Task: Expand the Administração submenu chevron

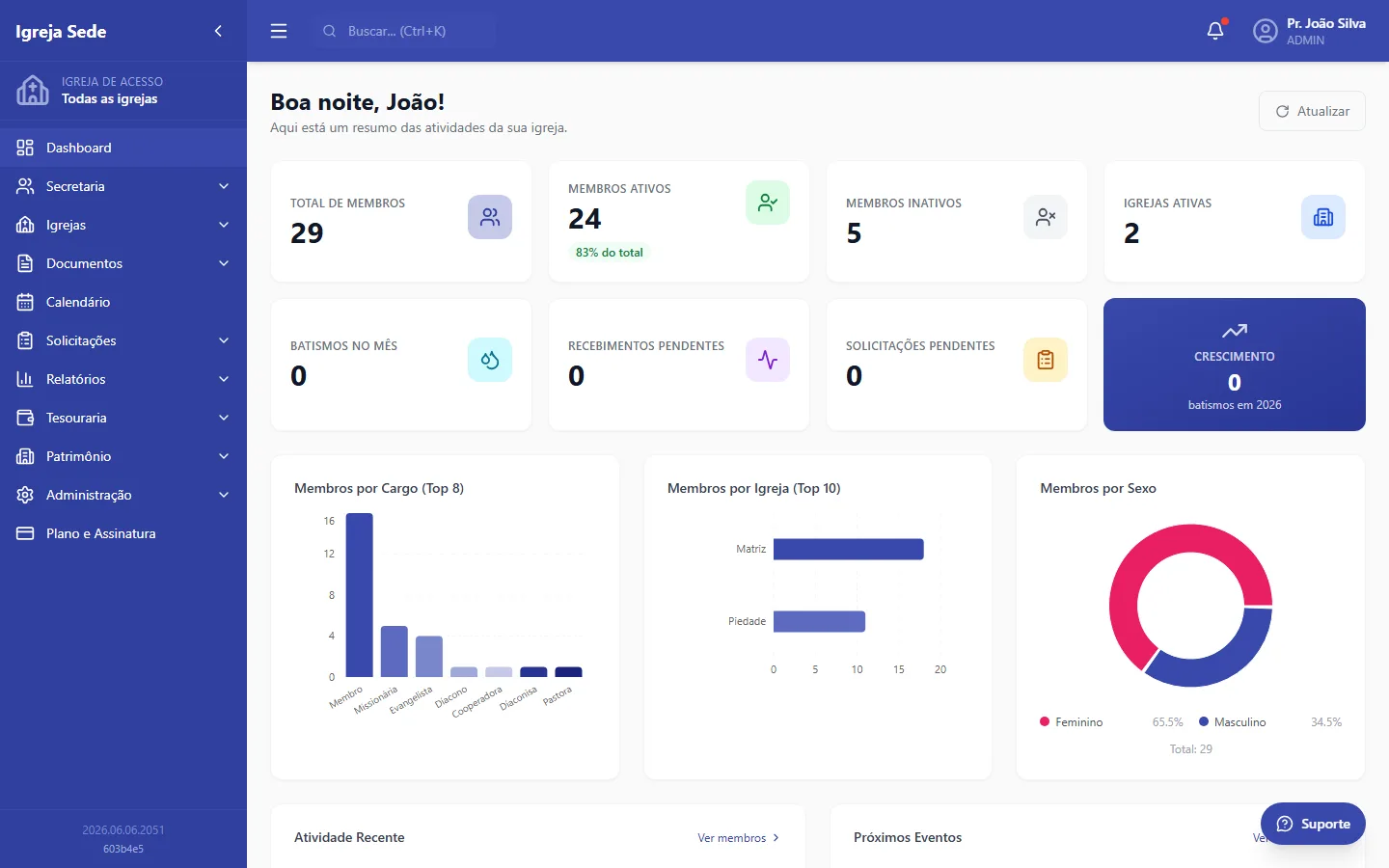Action: [x=224, y=495]
